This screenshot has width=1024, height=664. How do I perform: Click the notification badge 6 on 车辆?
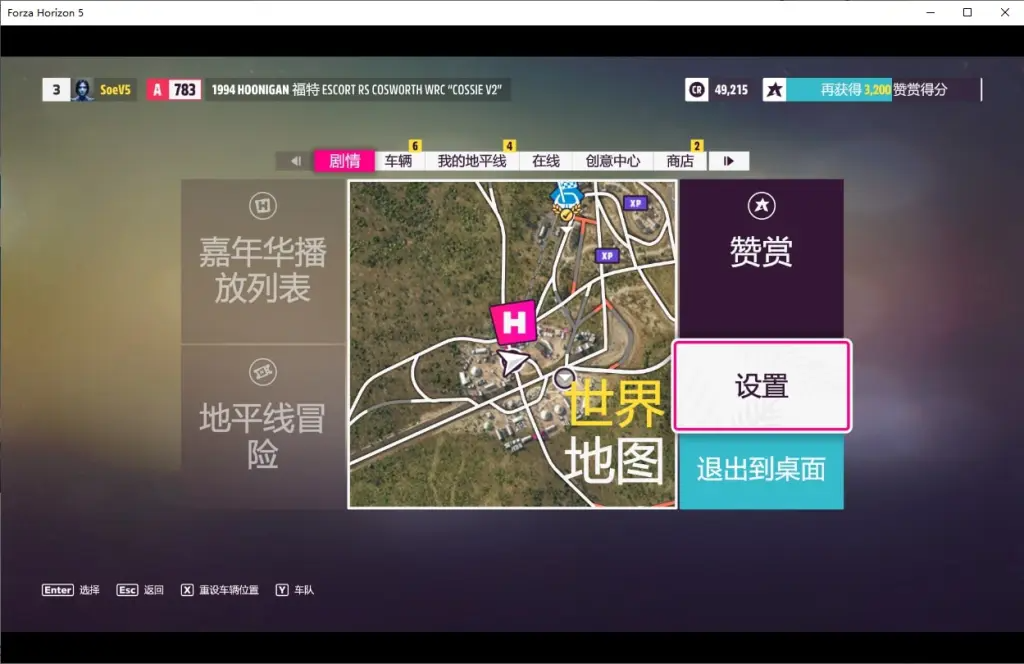point(415,146)
